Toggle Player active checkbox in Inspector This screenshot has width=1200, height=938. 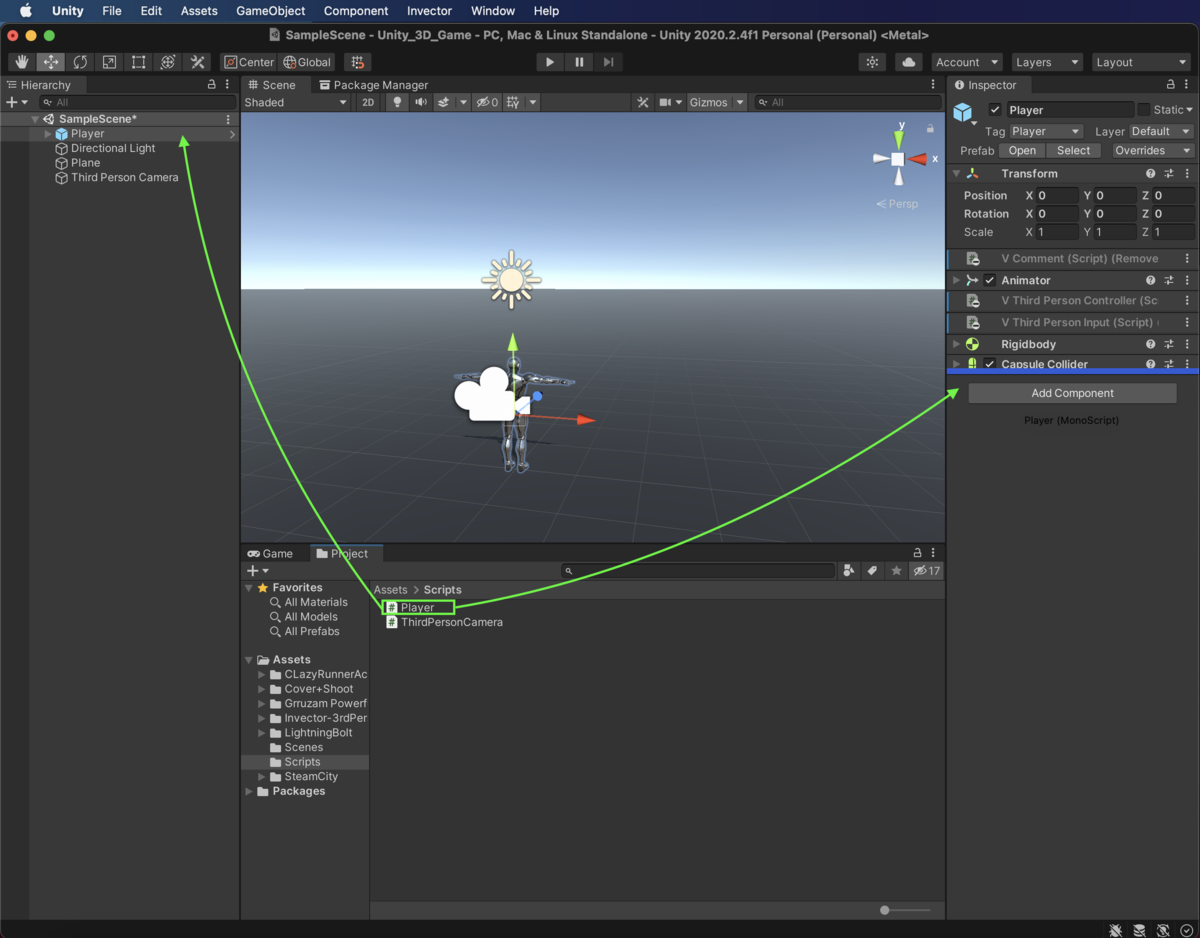(x=995, y=110)
